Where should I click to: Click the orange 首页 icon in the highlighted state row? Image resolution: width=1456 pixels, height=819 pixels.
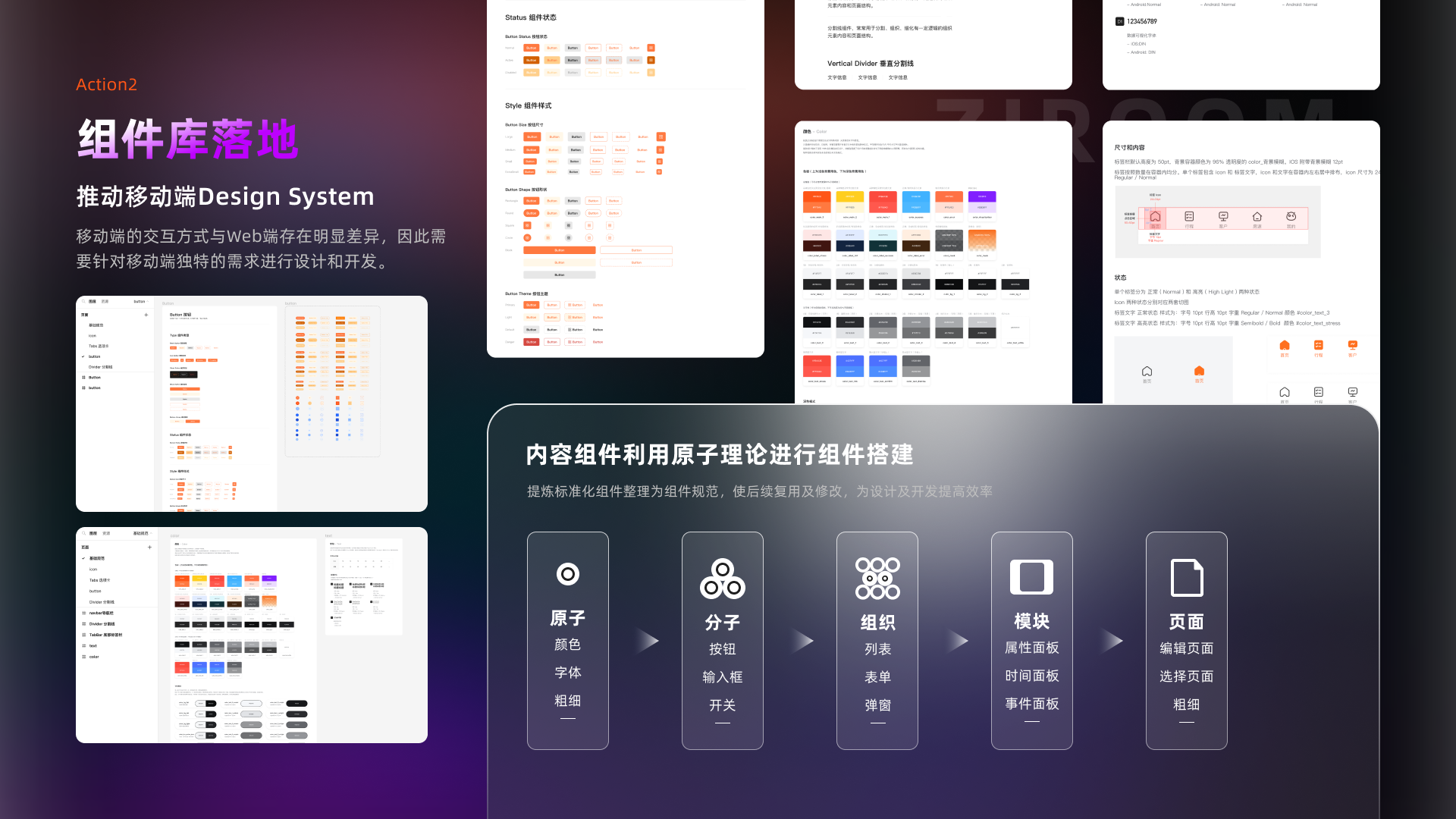coord(1285,345)
